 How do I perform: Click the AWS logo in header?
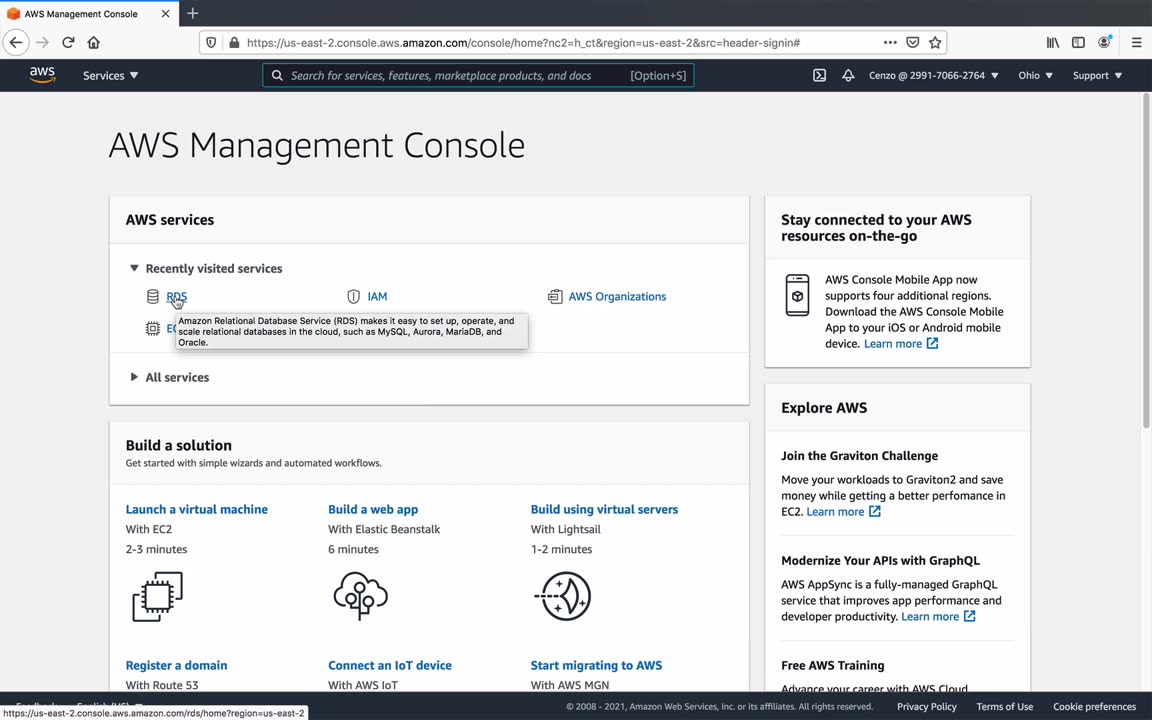coord(42,75)
